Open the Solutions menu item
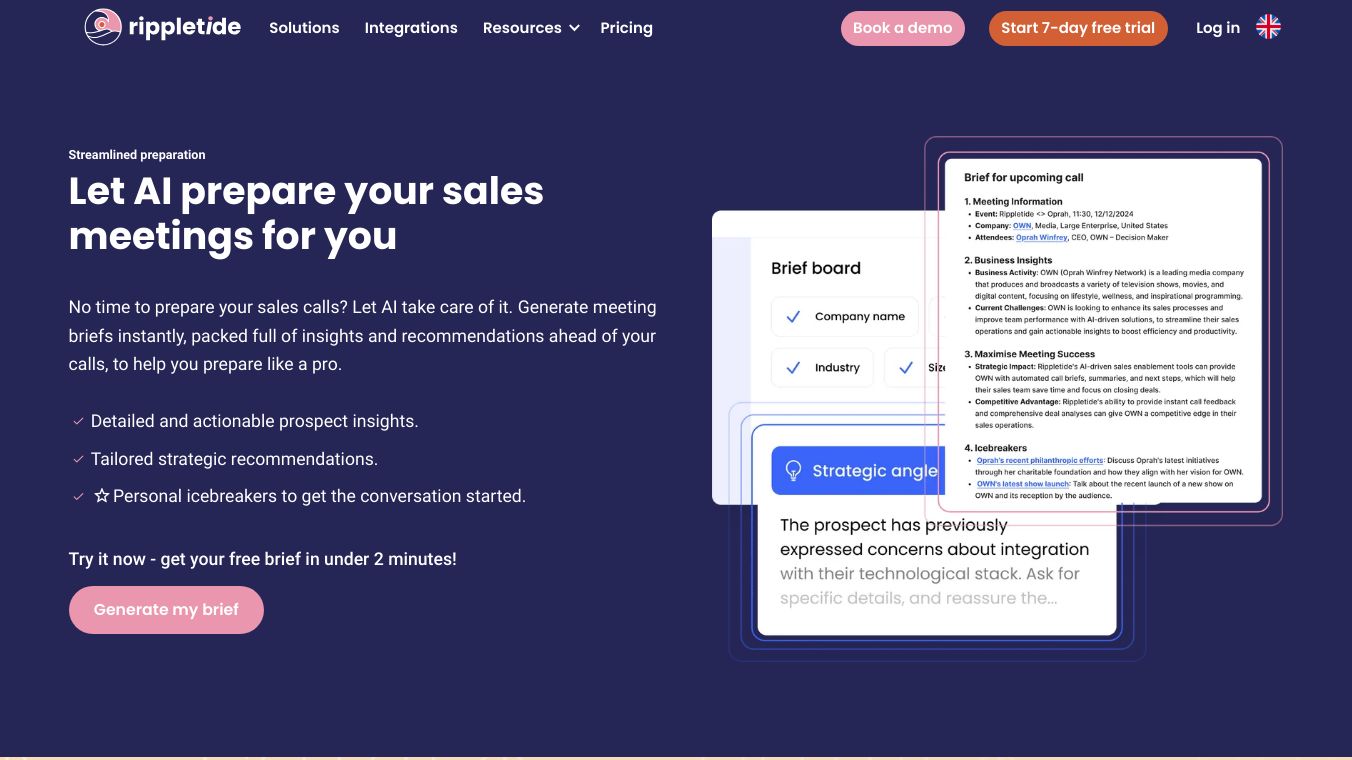1352x760 pixels. [x=304, y=28]
